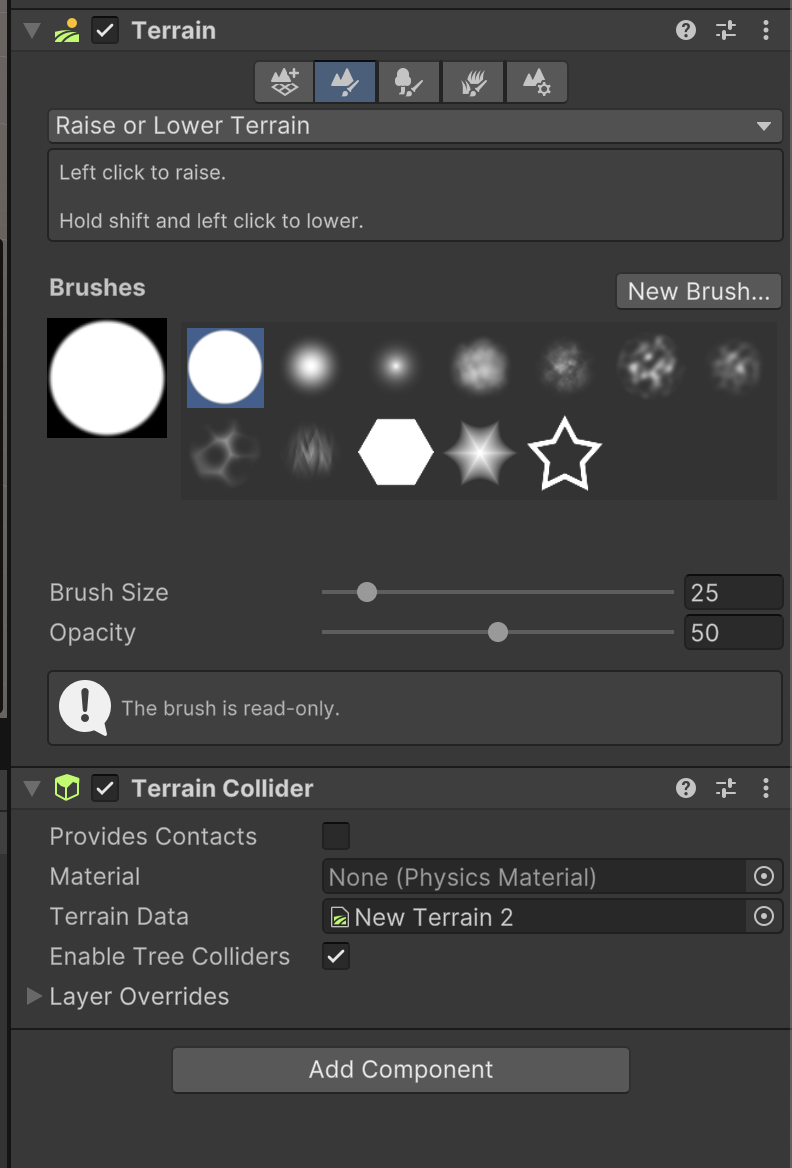Select the Paint Terrain tool icon
The image size is (792, 1168).
point(346,82)
